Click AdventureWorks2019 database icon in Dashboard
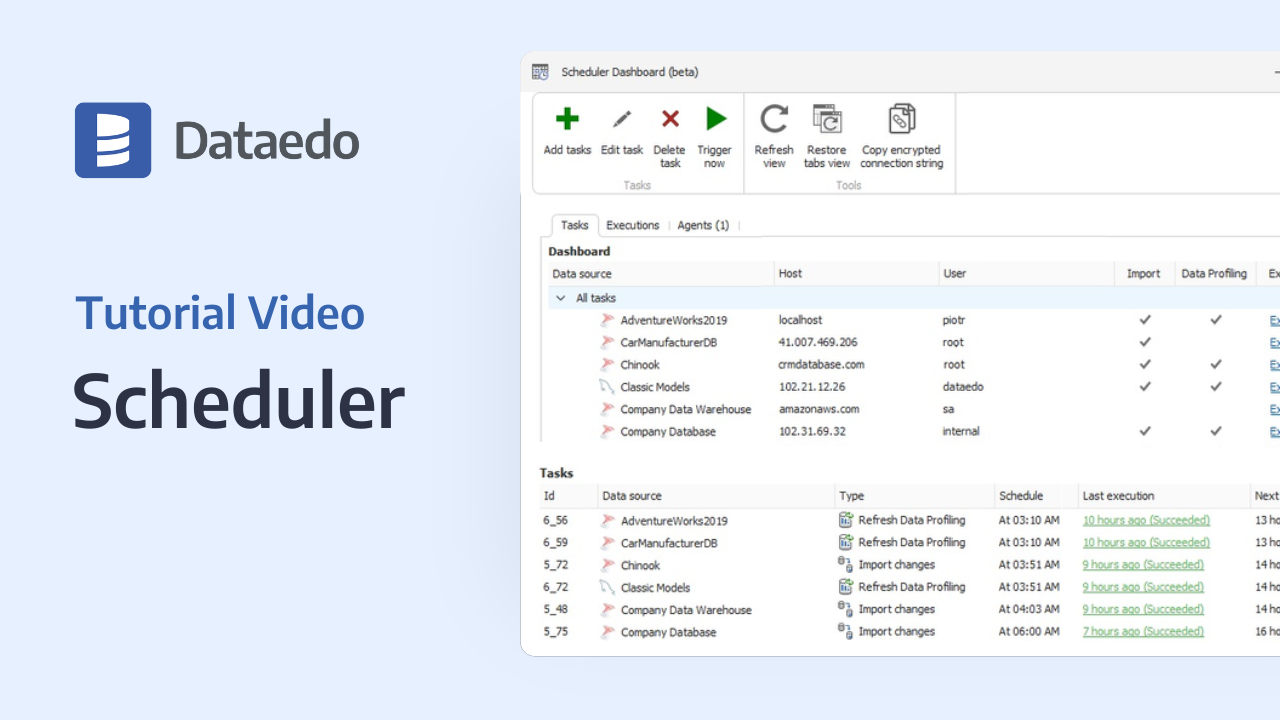 click(607, 320)
